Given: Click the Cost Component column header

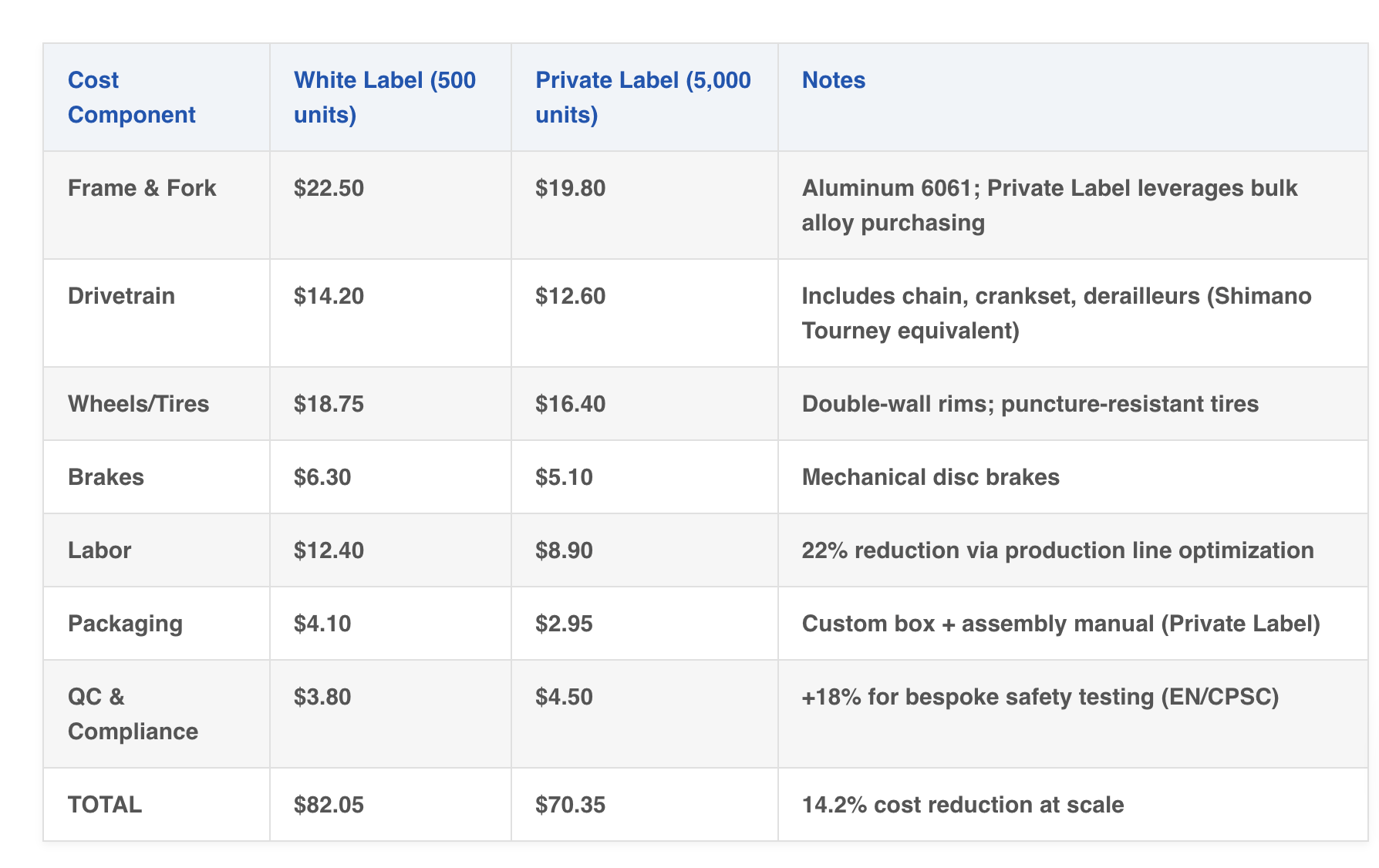Looking at the screenshot, I should 131,97.
